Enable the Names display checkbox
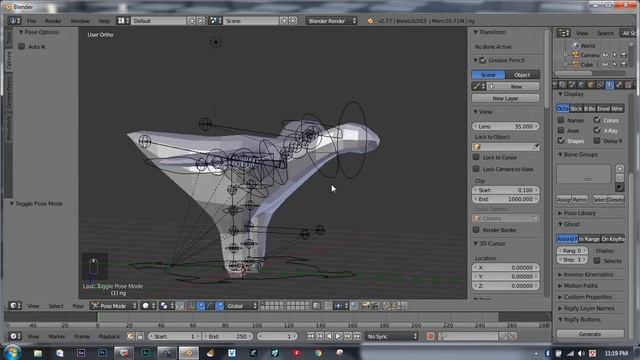640x360 pixels. (x=561, y=120)
